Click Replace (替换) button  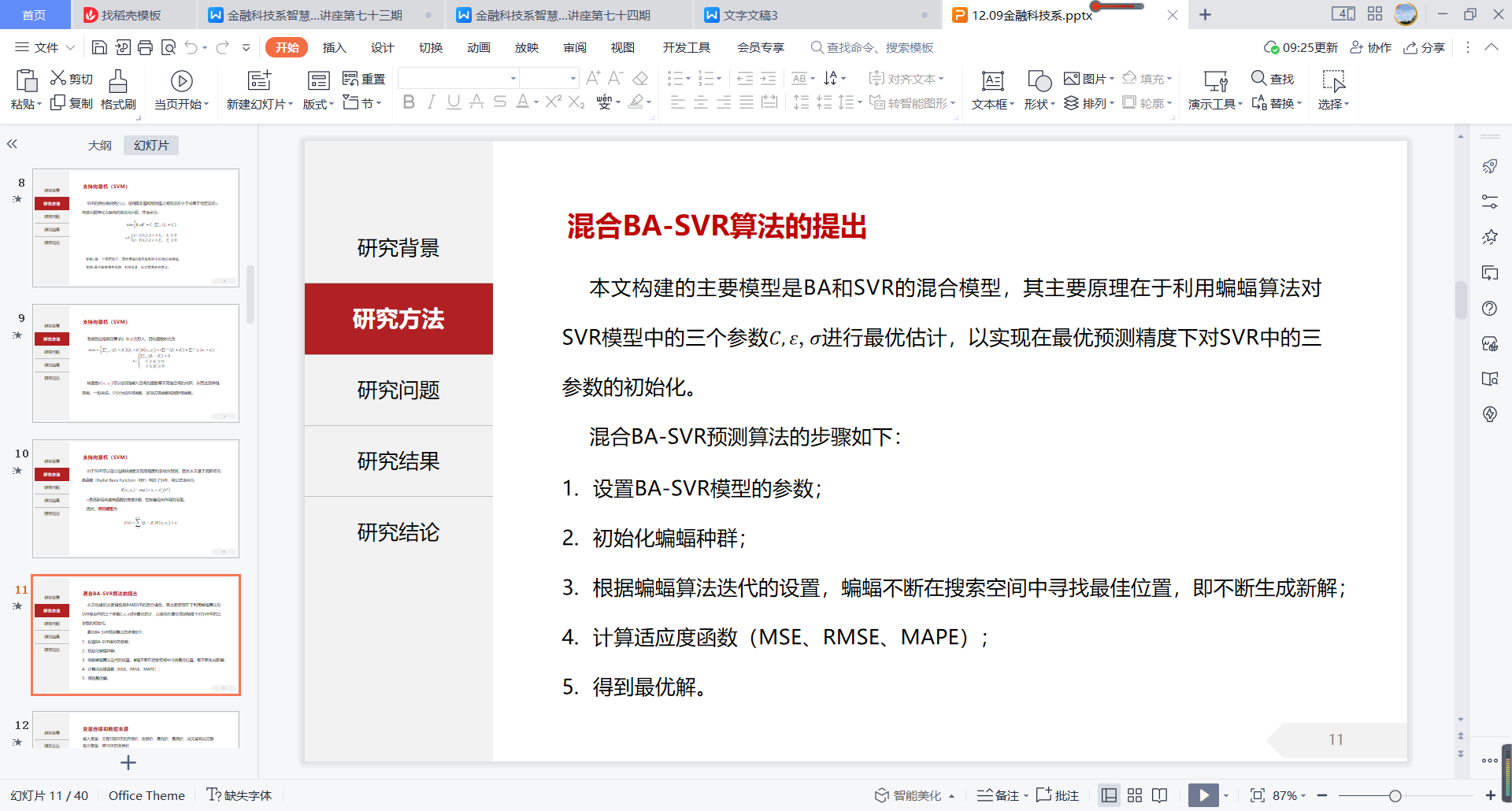[1276, 103]
